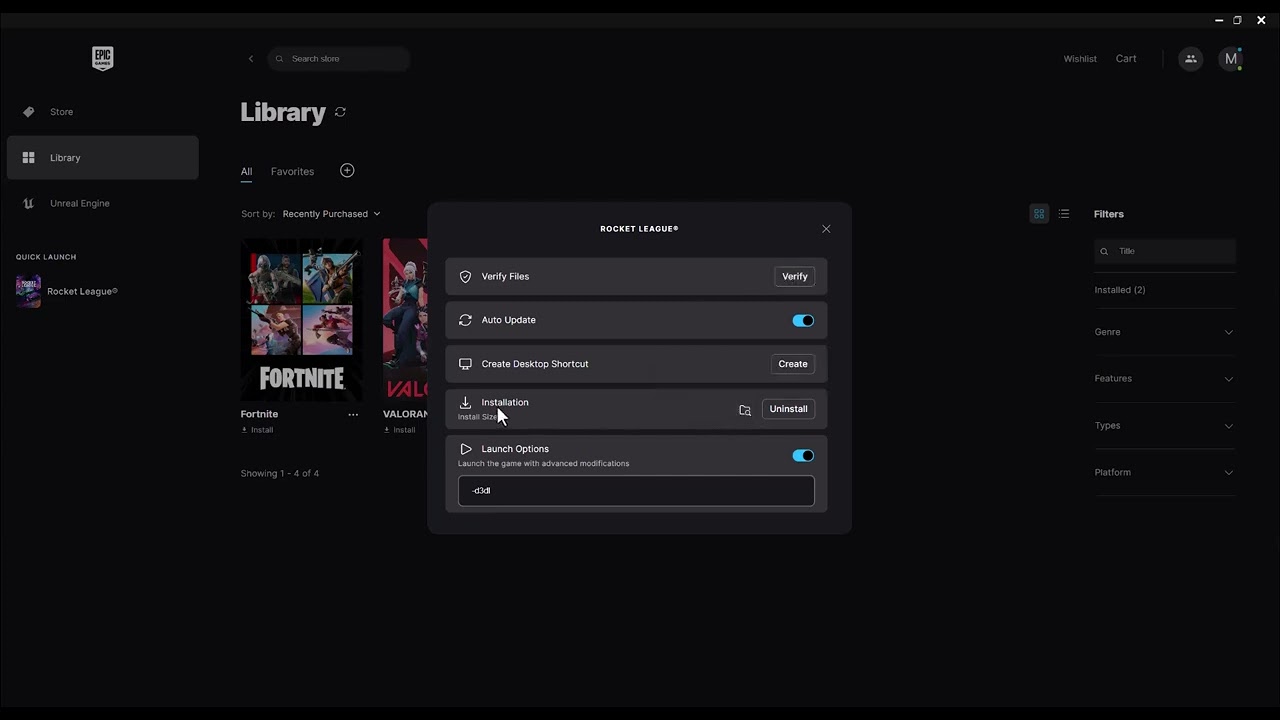Disable the Launch Options switch
1280x720 pixels.
coord(803,456)
